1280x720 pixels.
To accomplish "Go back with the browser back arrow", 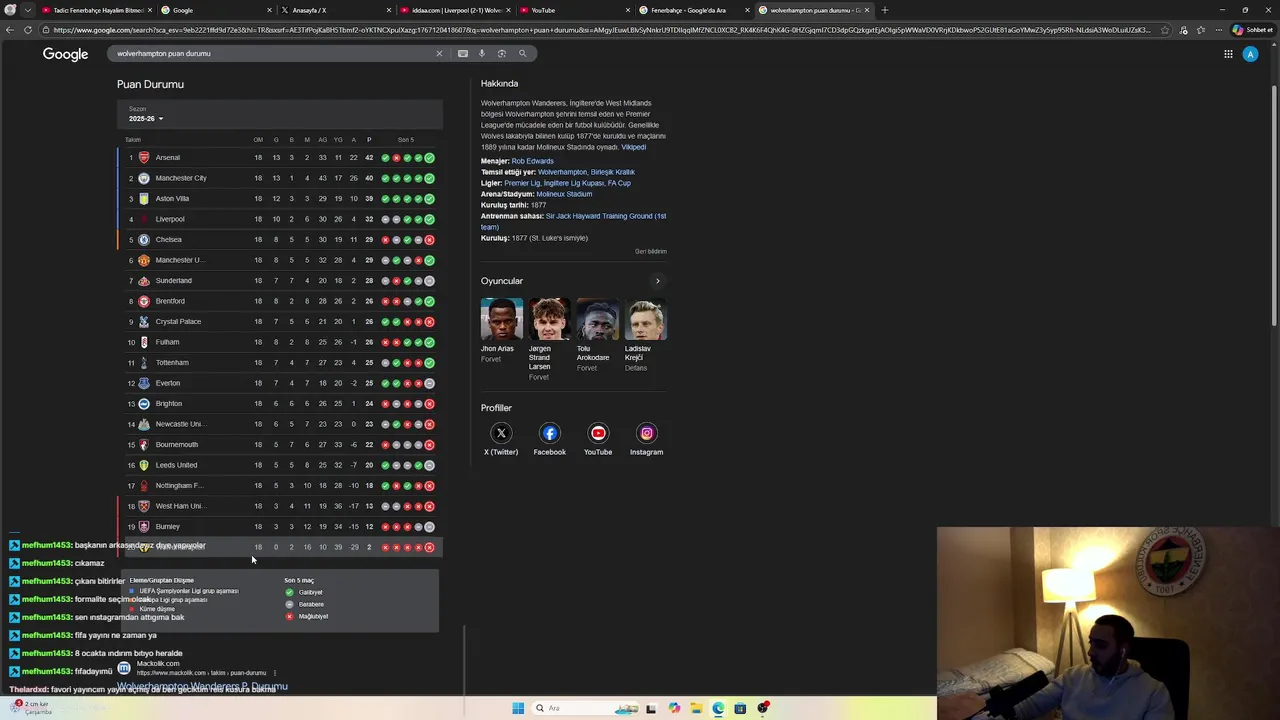I will (9, 30).
